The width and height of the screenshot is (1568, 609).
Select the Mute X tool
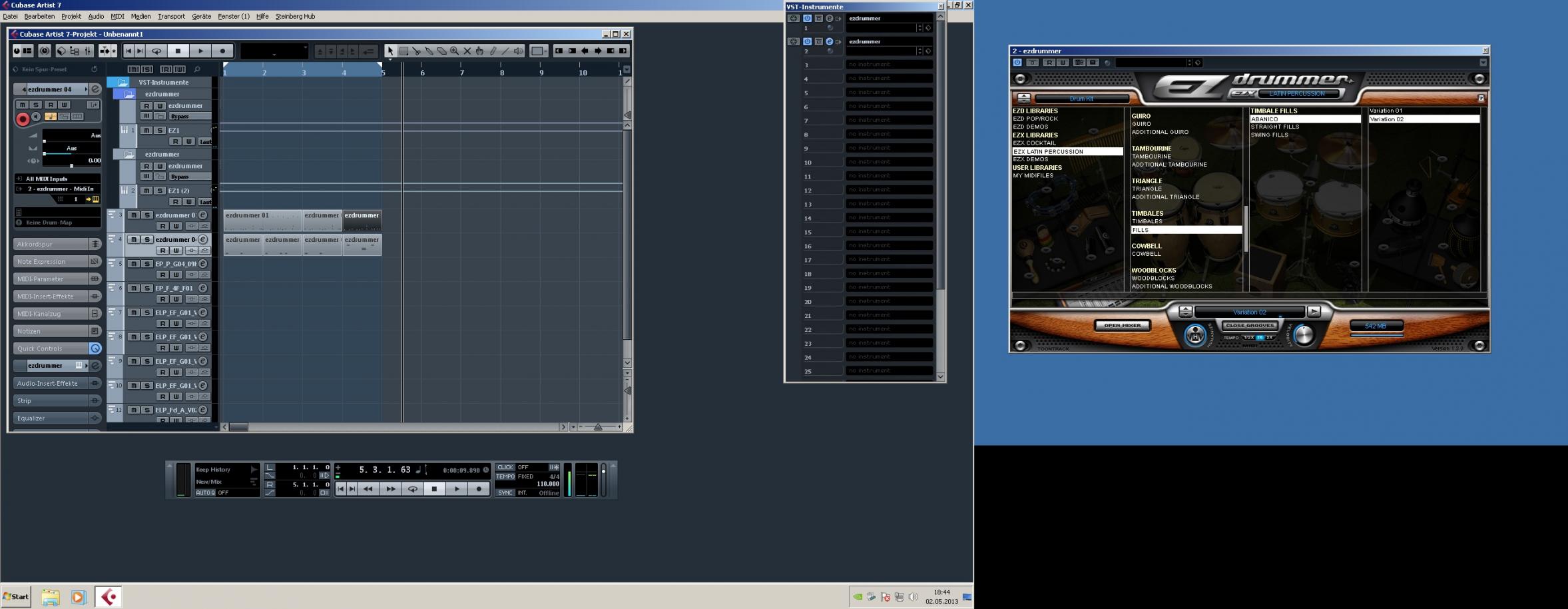[x=467, y=51]
